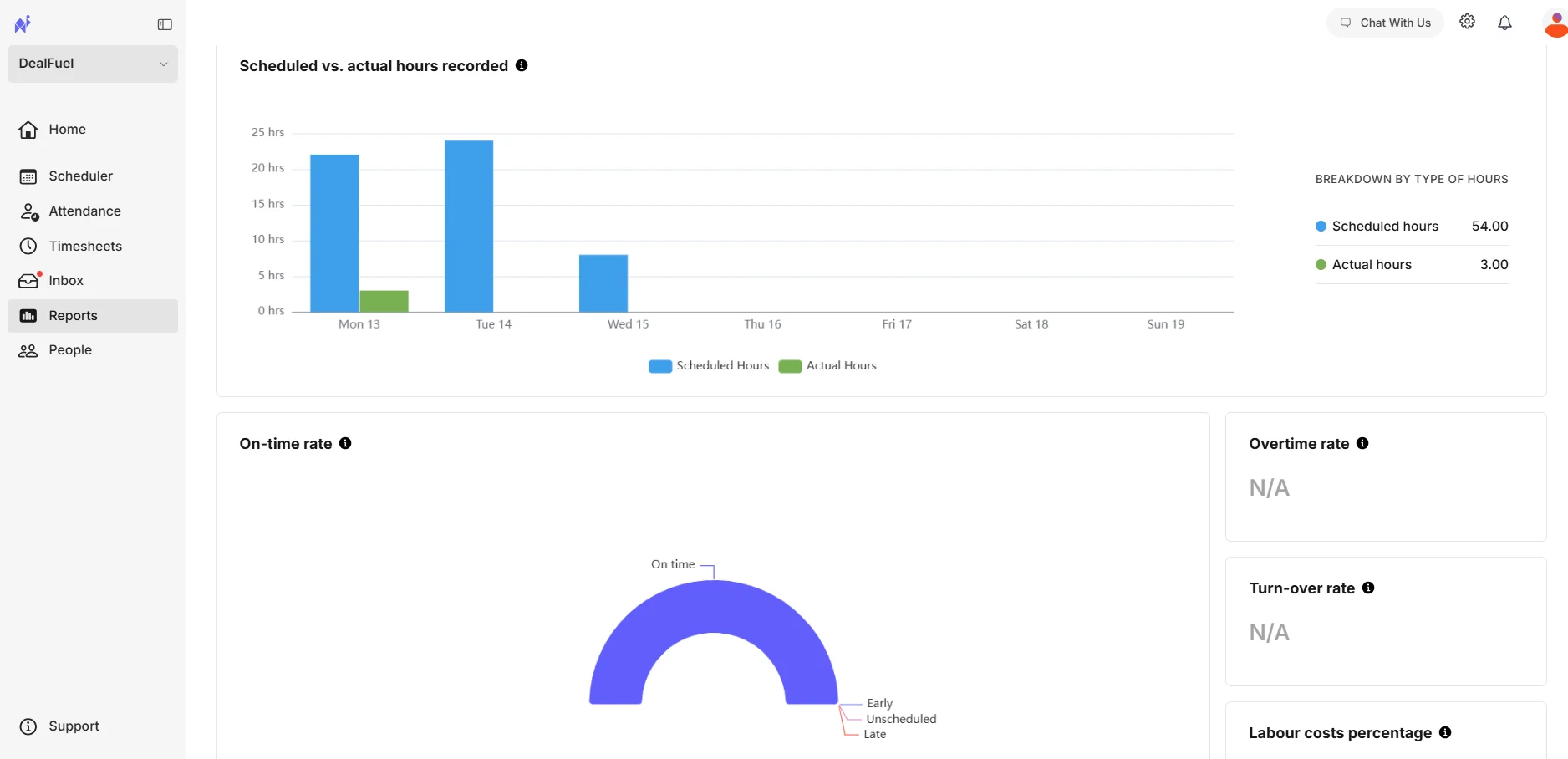Open Scheduler from sidebar
Viewport: 1568px width, 759px height.
[81, 176]
